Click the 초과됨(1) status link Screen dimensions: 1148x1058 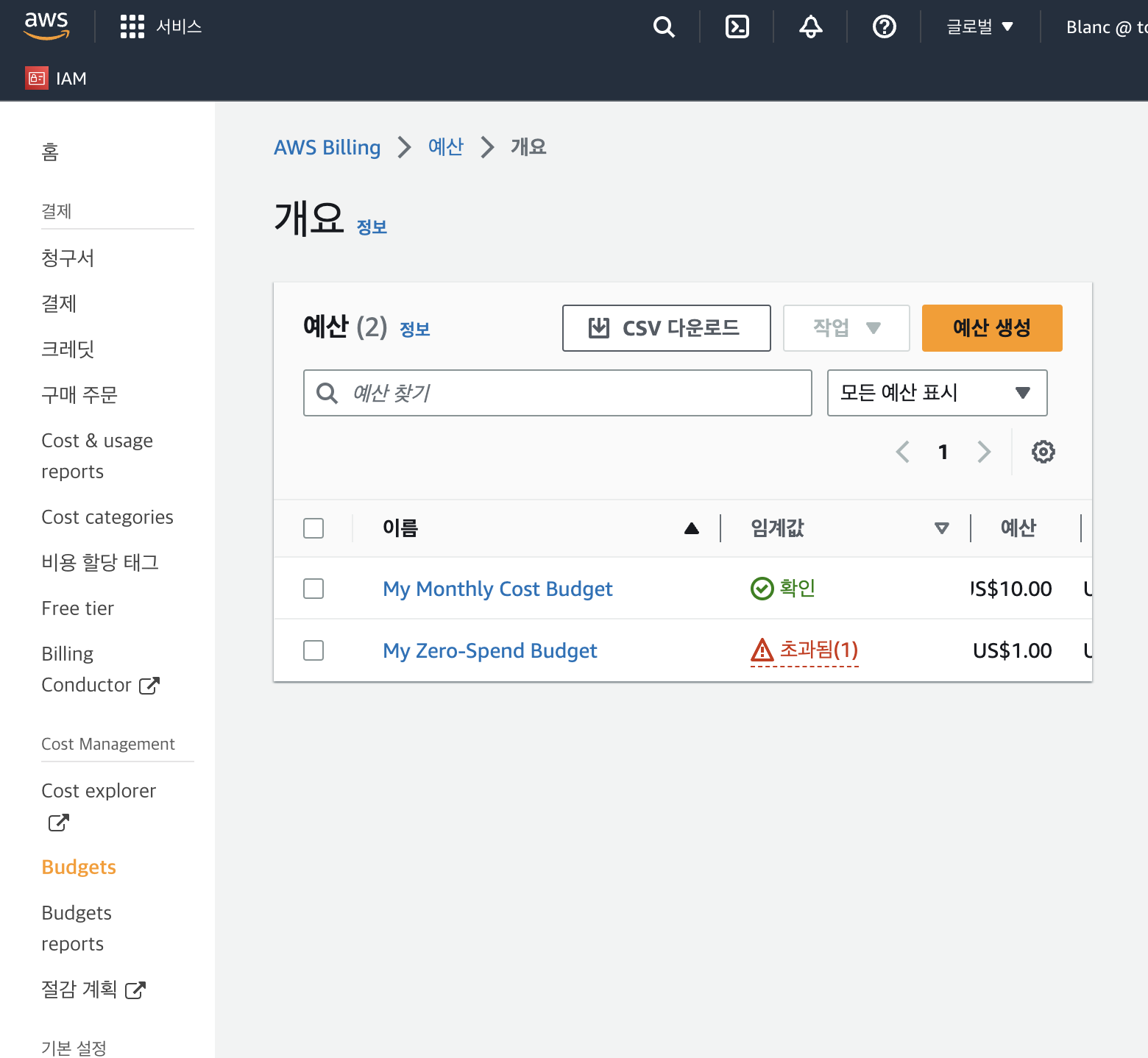[x=819, y=650]
